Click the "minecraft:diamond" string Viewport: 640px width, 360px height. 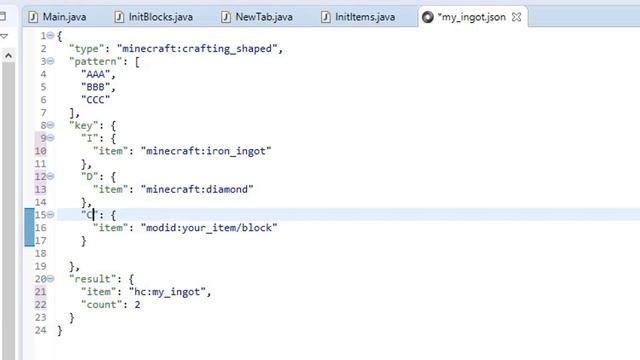click(197, 189)
